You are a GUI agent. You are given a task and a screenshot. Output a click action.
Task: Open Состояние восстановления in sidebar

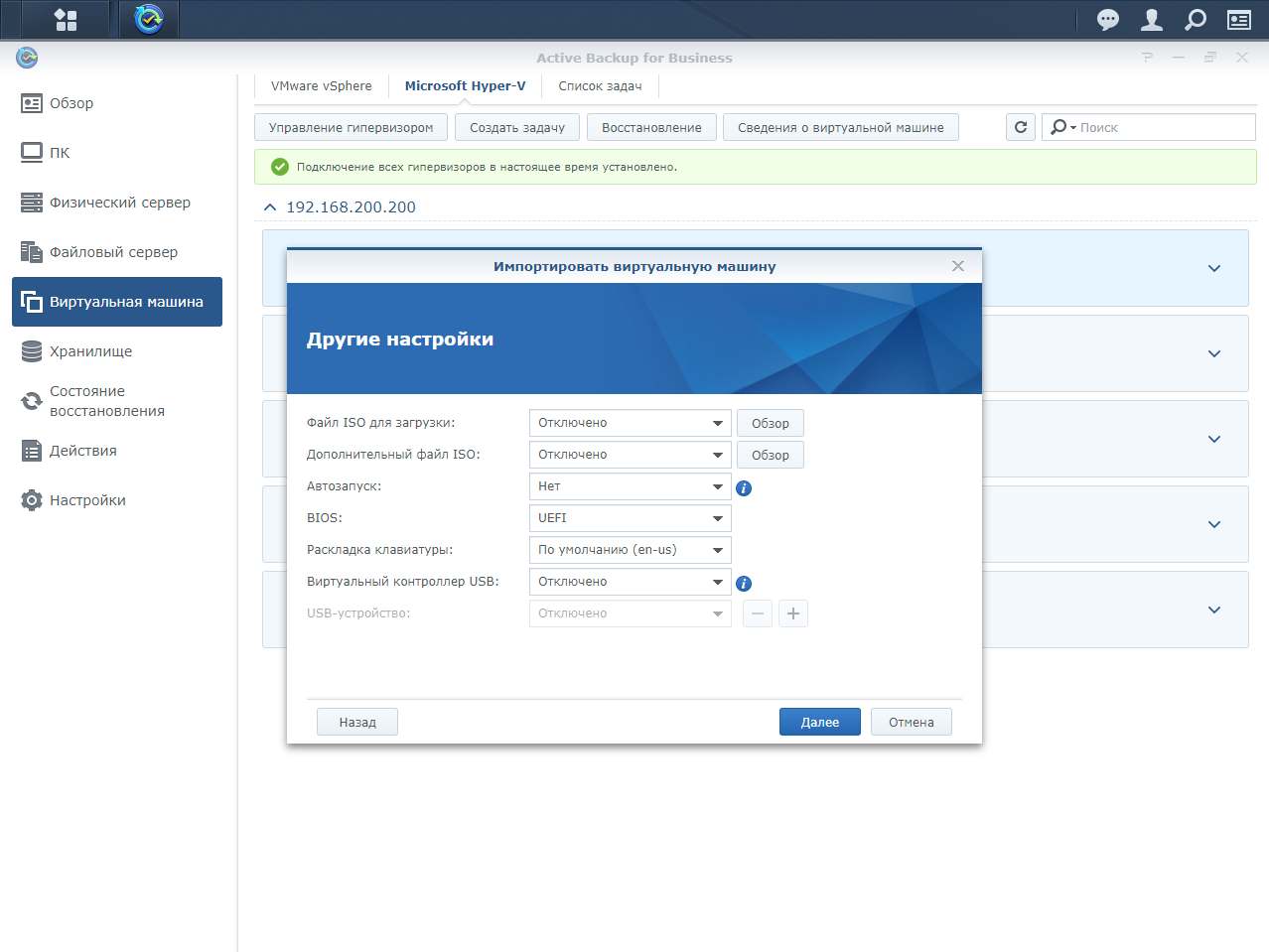tap(117, 401)
